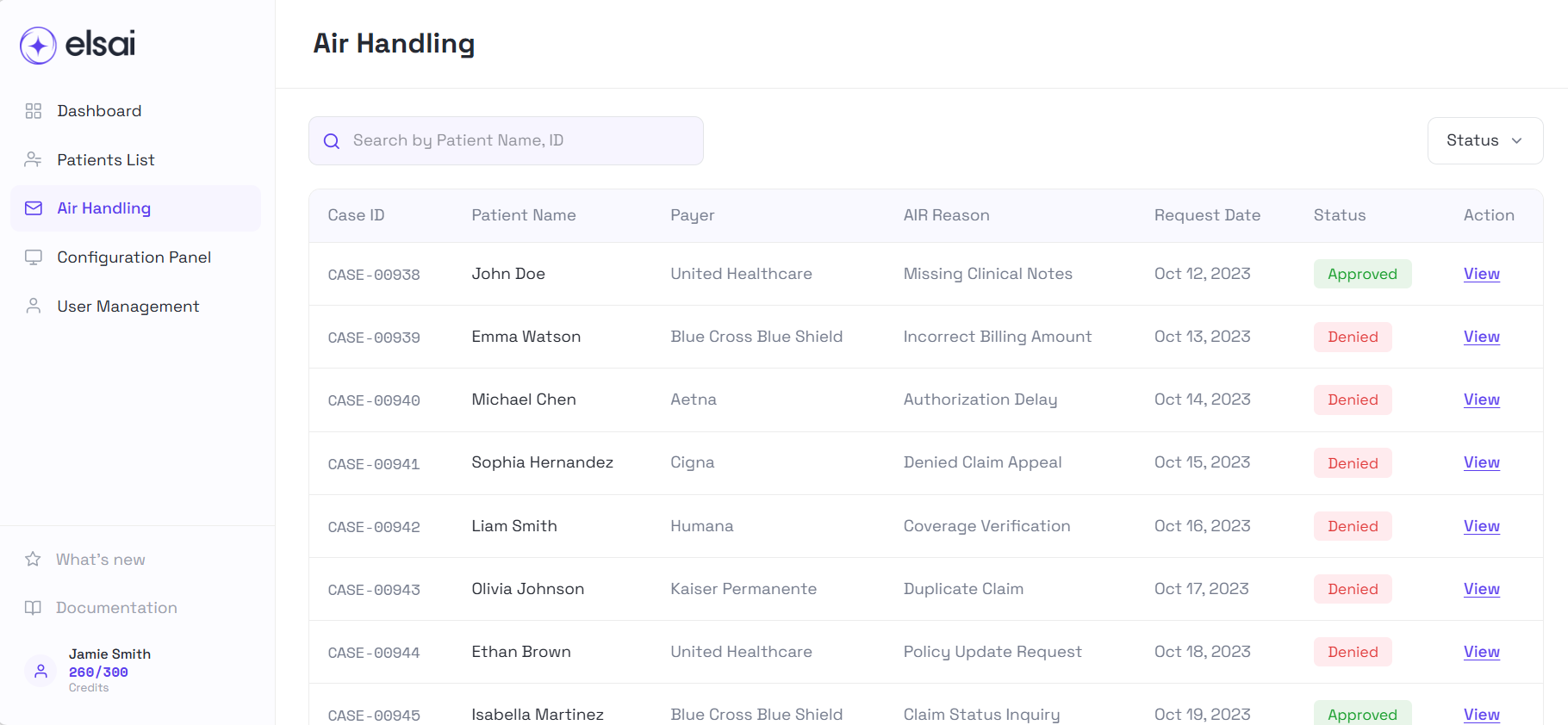
Task: Go to Patients List
Action: 135,159
